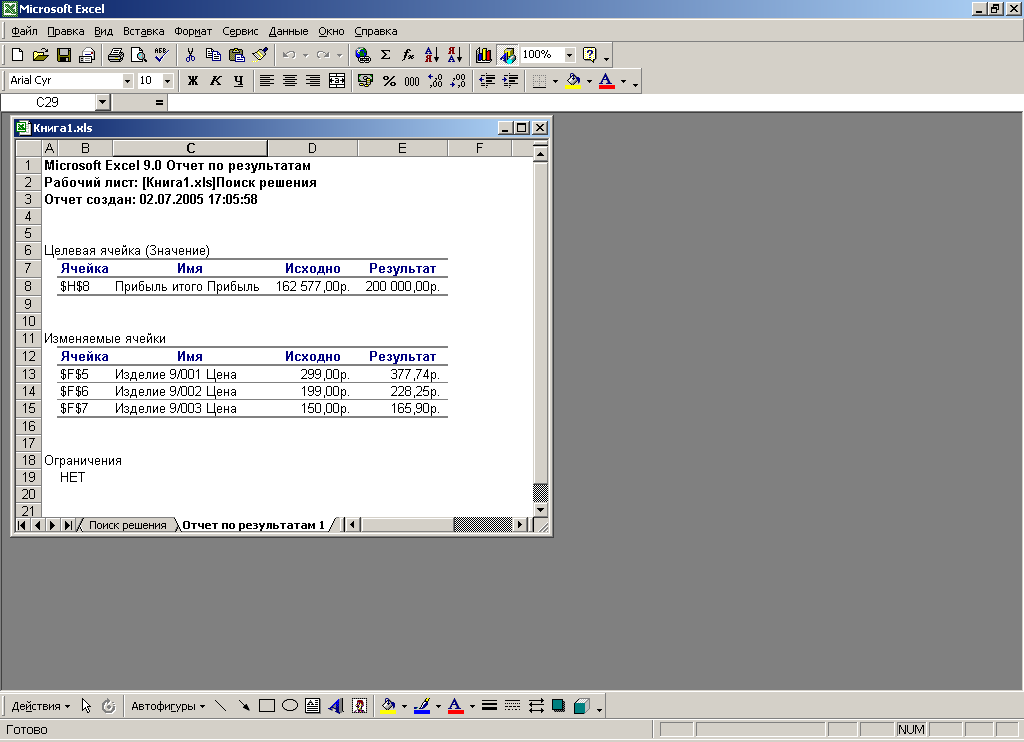Align text right
Viewport: 1024px width, 742px height.
point(313,81)
